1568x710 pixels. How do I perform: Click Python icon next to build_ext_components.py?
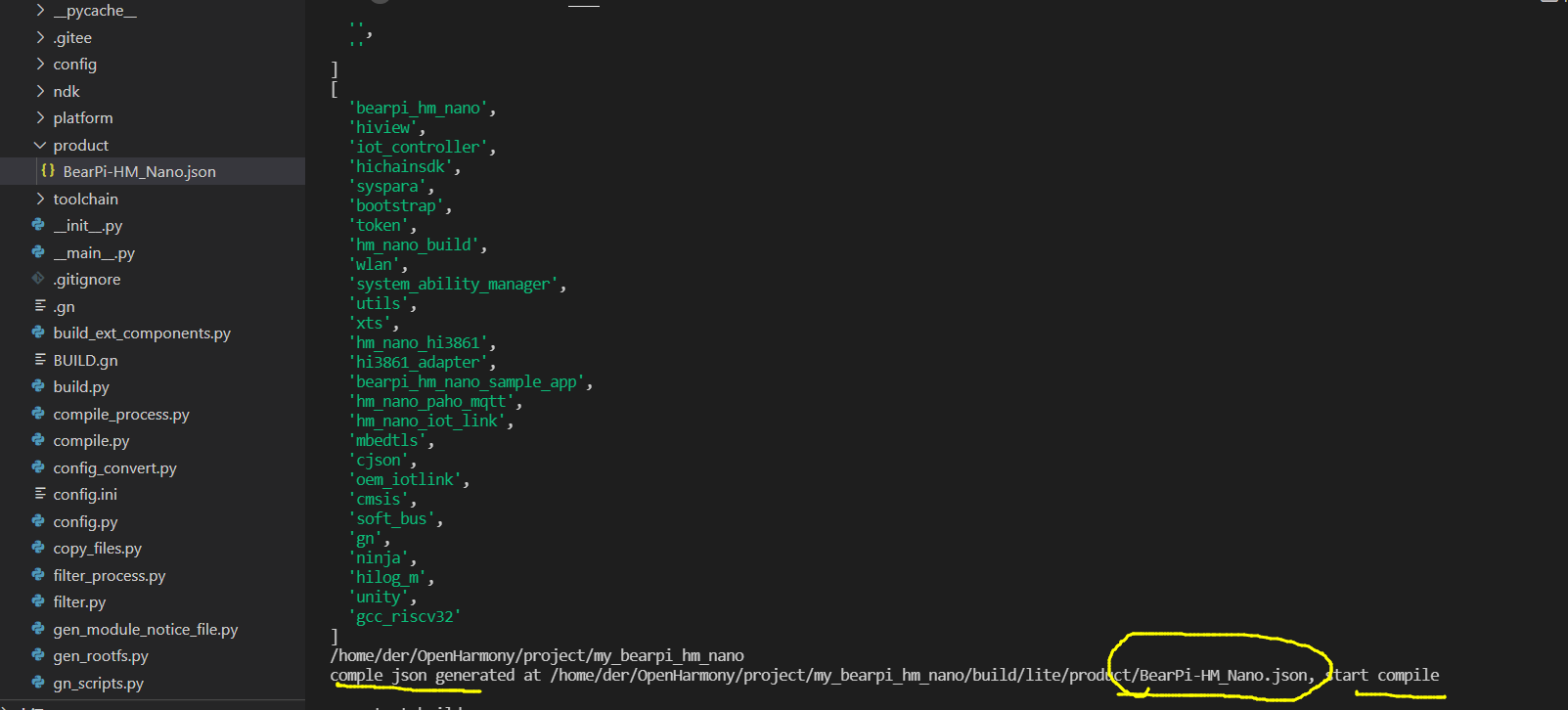click(38, 333)
